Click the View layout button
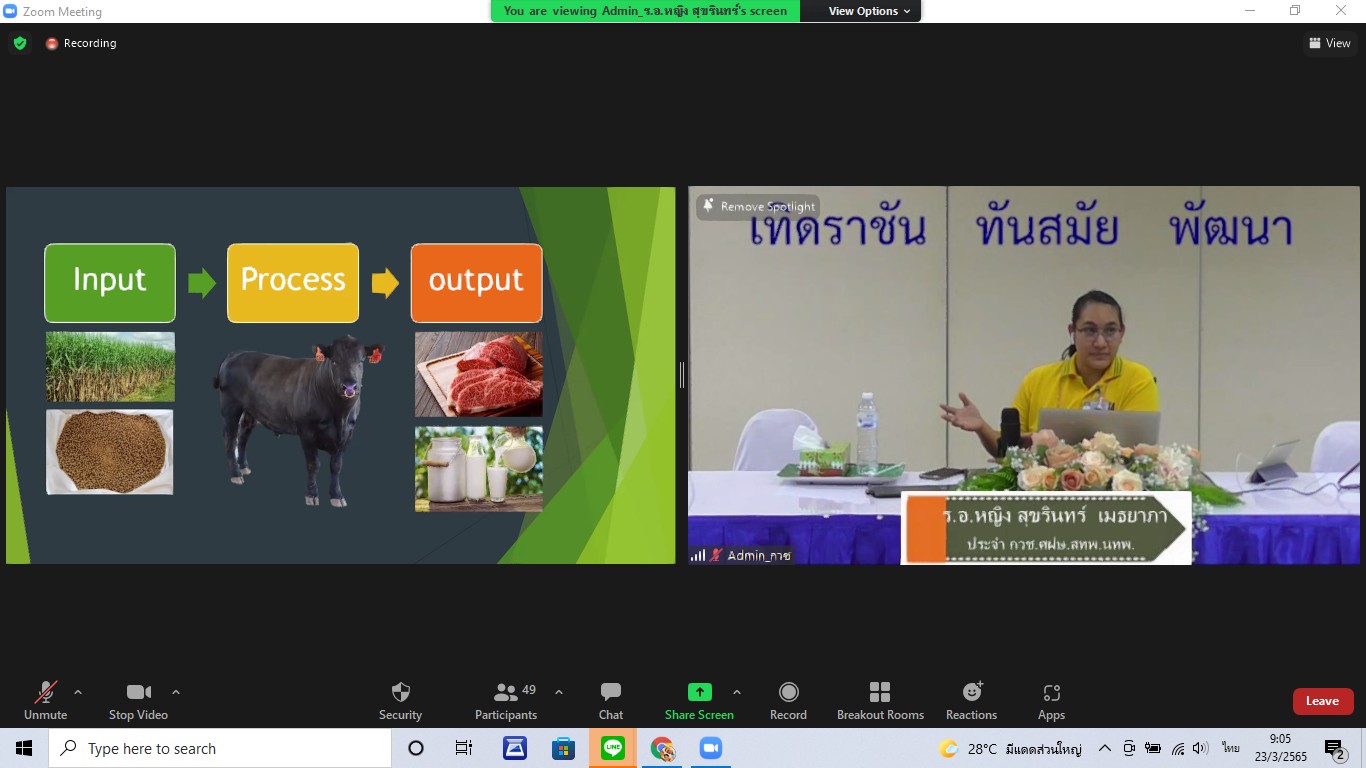The width and height of the screenshot is (1366, 768). 1330,43
